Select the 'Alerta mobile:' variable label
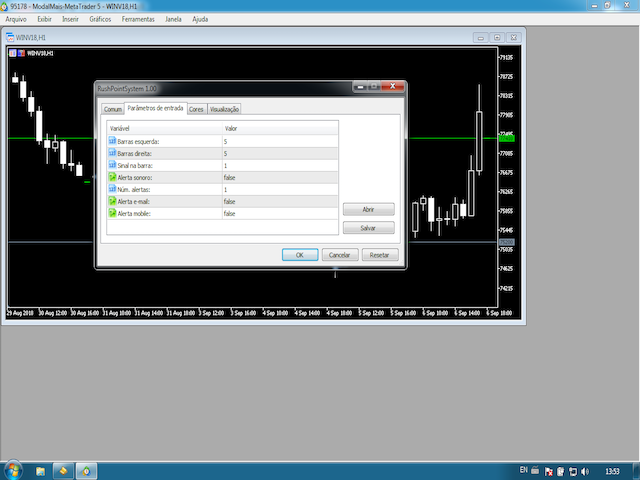The image size is (640, 480). tap(134, 213)
